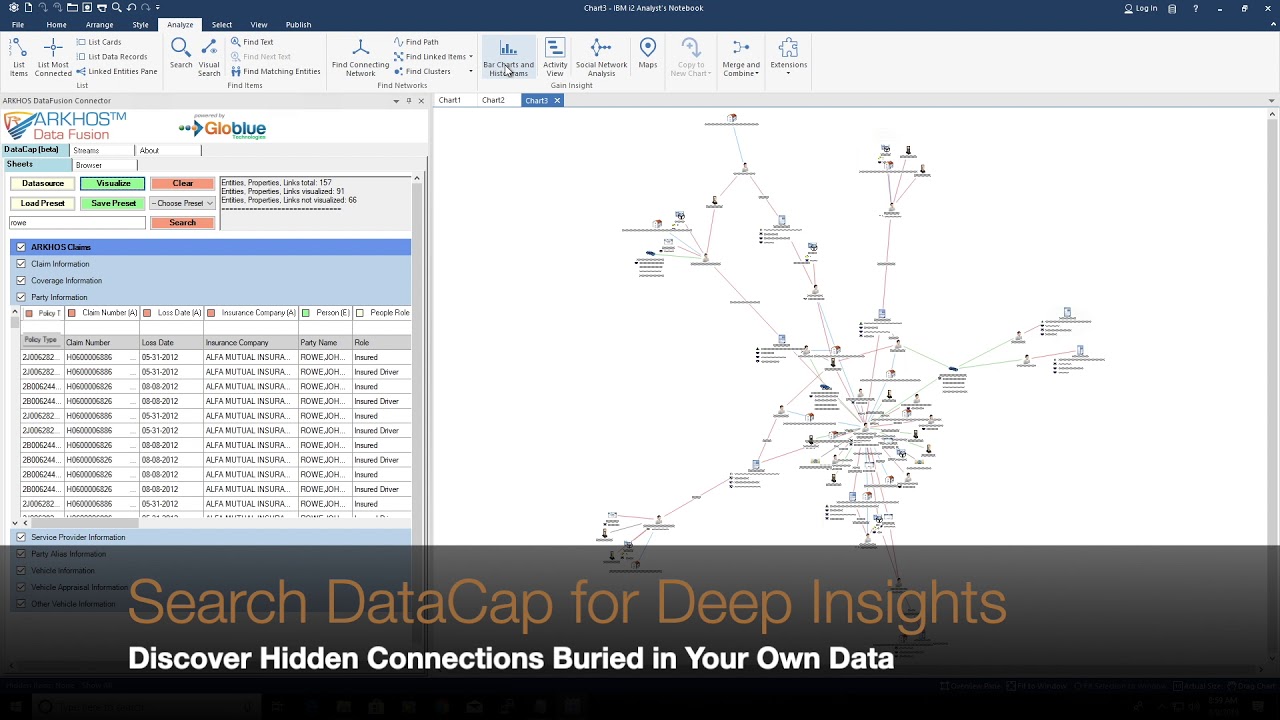Toggle Person (E) column checkbox
The width and height of the screenshot is (1280, 720).
(306, 313)
